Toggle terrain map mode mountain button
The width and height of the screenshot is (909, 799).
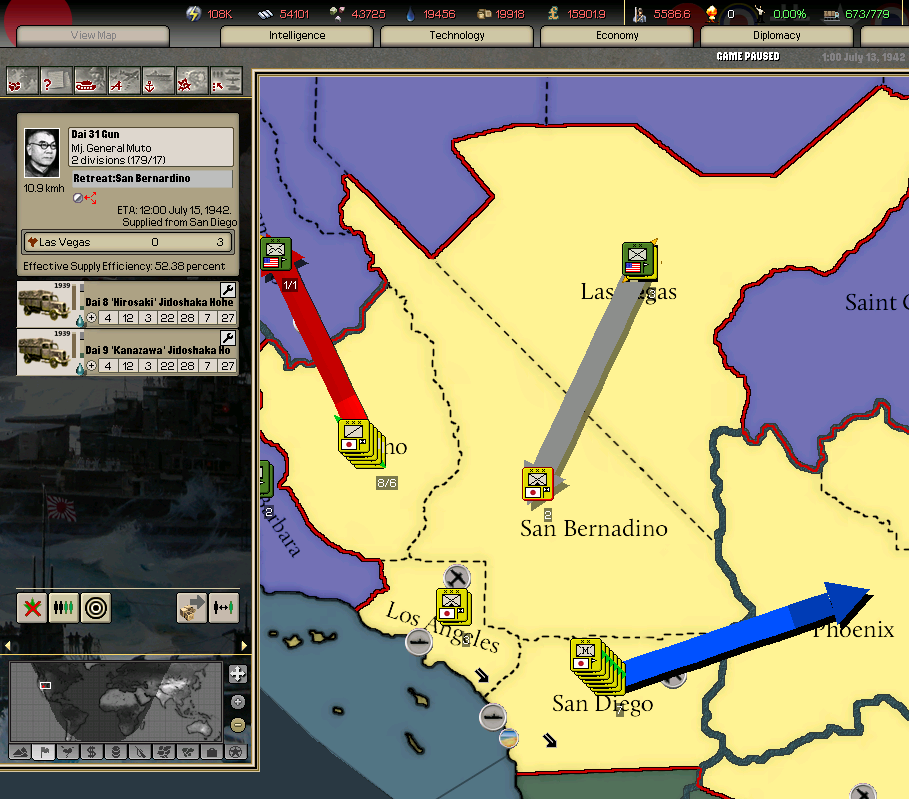[x=19, y=752]
